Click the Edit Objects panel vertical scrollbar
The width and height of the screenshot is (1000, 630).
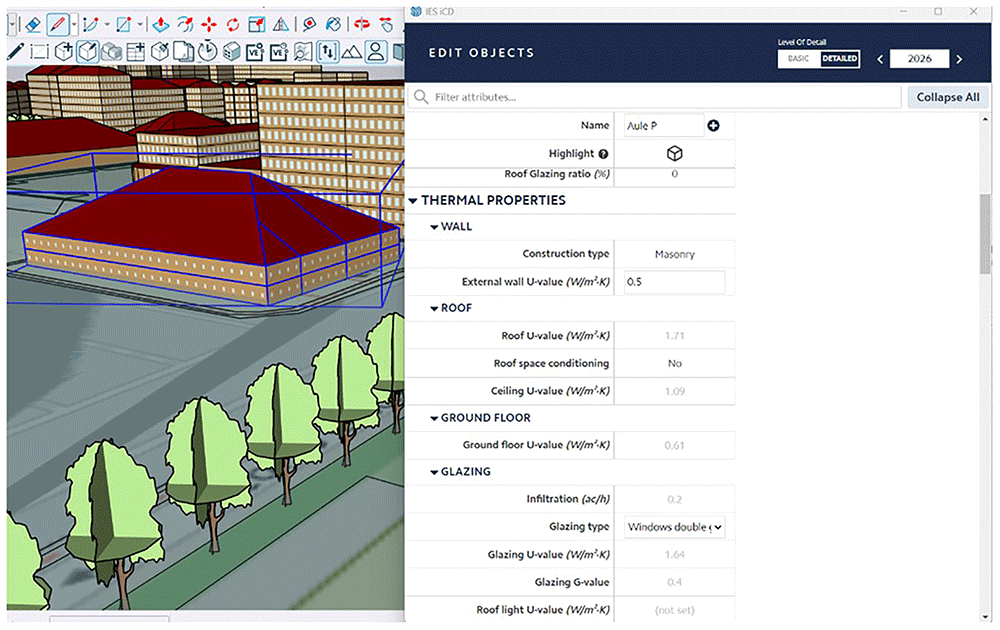click(x=986, y=234)
